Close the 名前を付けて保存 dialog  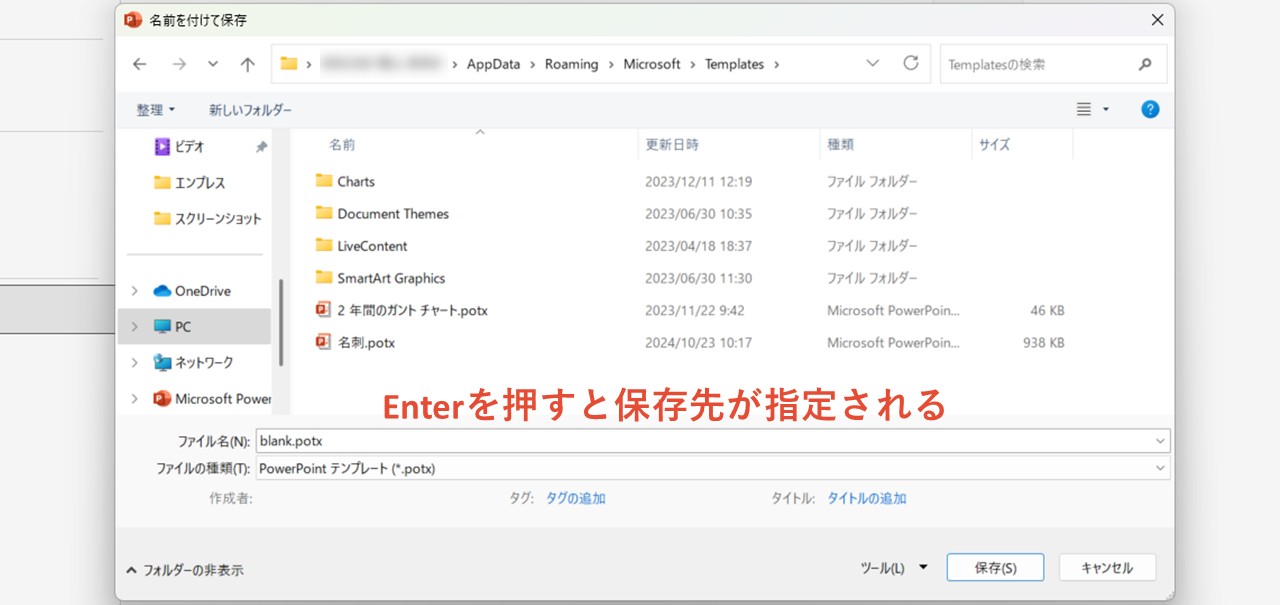[1157, 19]
